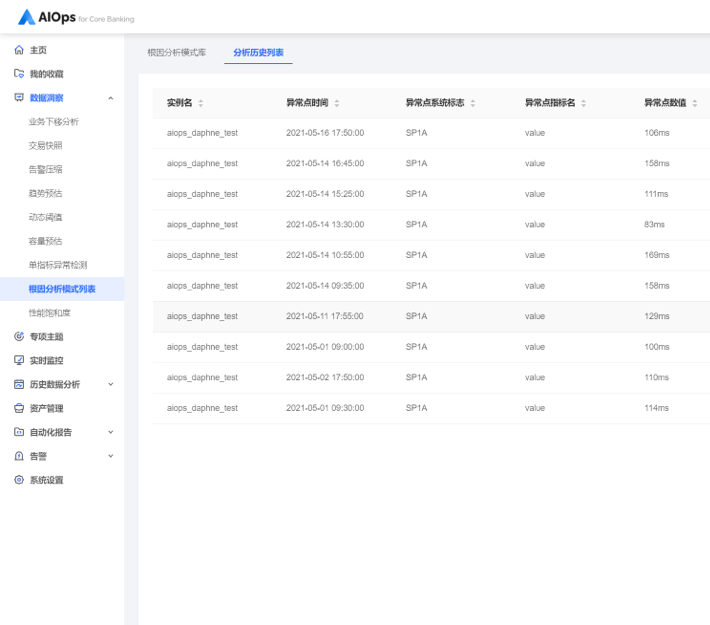Open 单指标异常检测 submenu item
710x625 pixels.
click(58, 265)
